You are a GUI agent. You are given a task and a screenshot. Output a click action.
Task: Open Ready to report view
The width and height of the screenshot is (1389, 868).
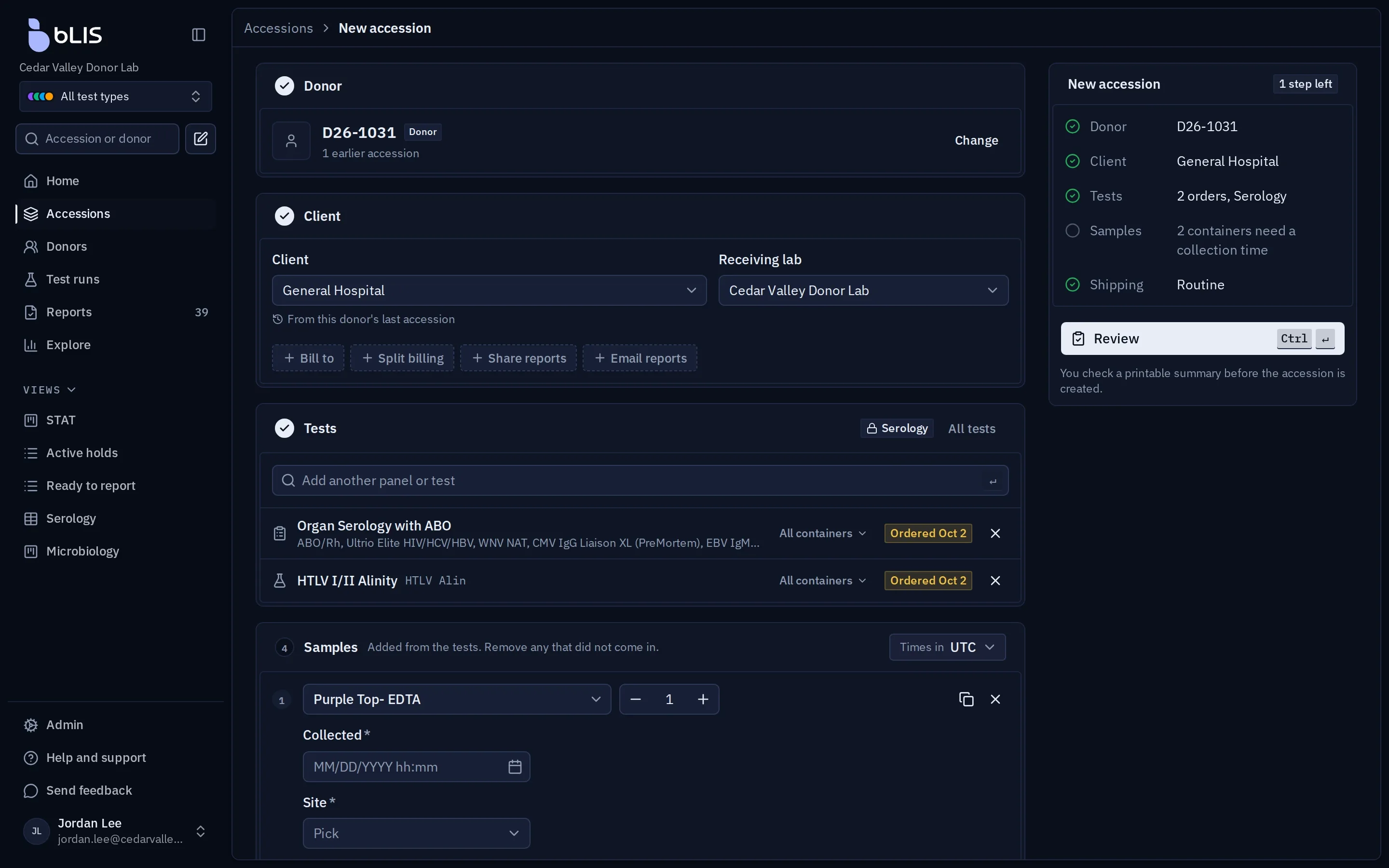point(115,486)
